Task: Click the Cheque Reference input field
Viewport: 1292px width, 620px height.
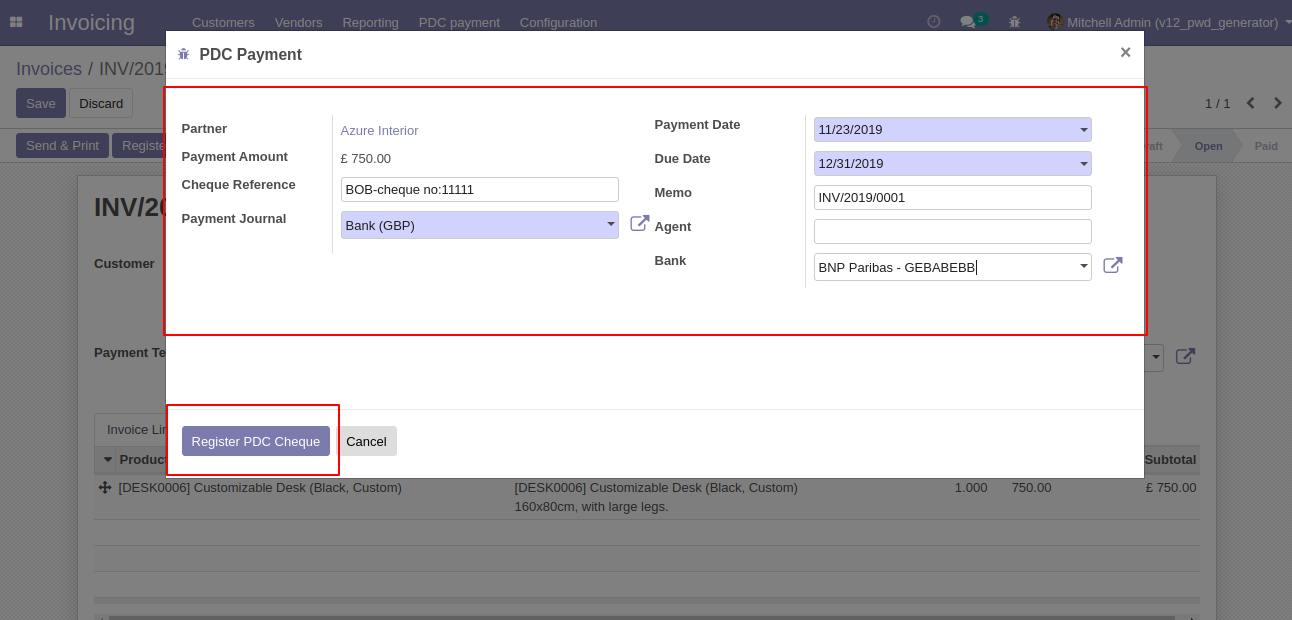Action: click(x=479, y=190)
